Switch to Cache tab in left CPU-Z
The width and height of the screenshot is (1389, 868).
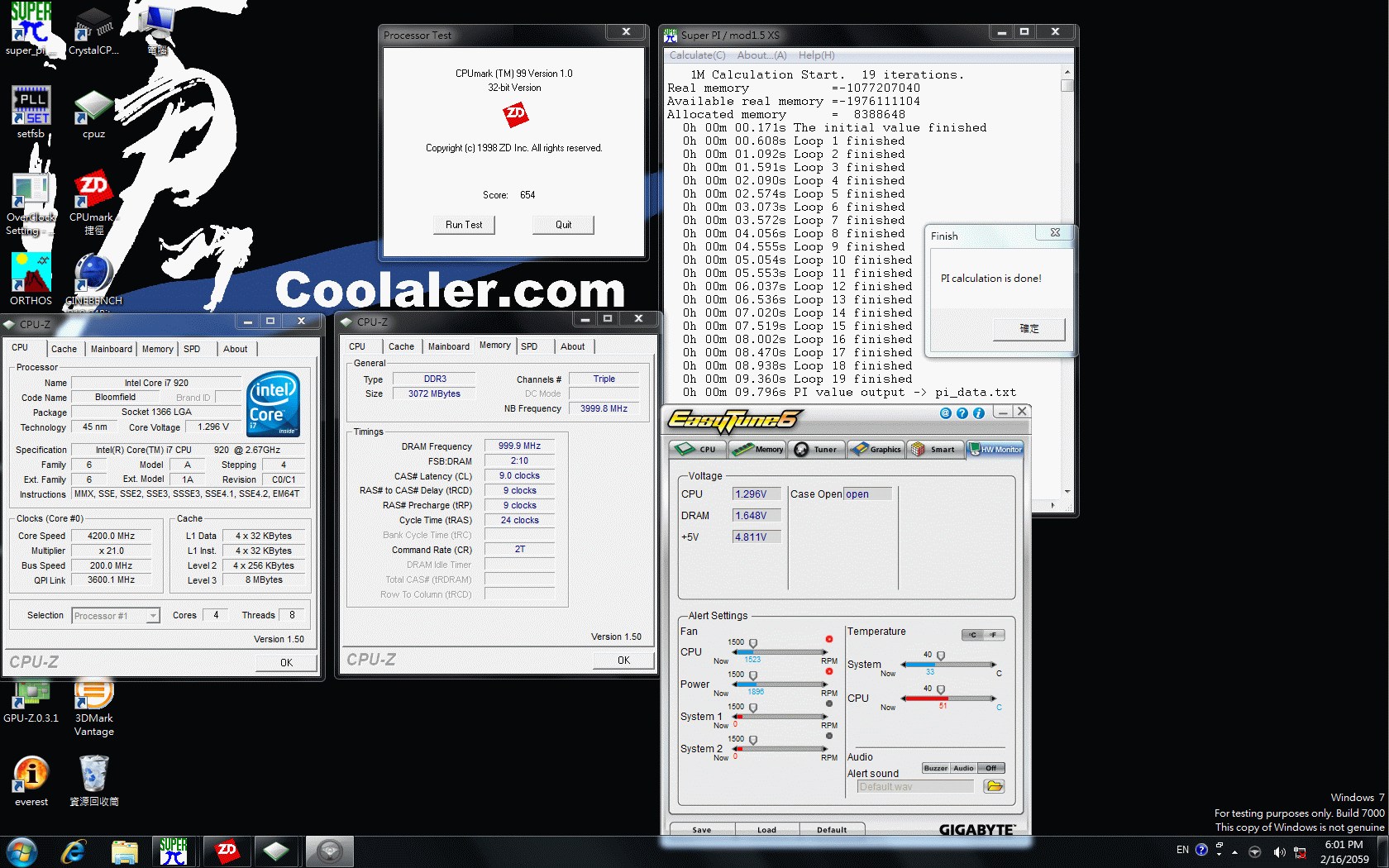click(x=64, y=349)
